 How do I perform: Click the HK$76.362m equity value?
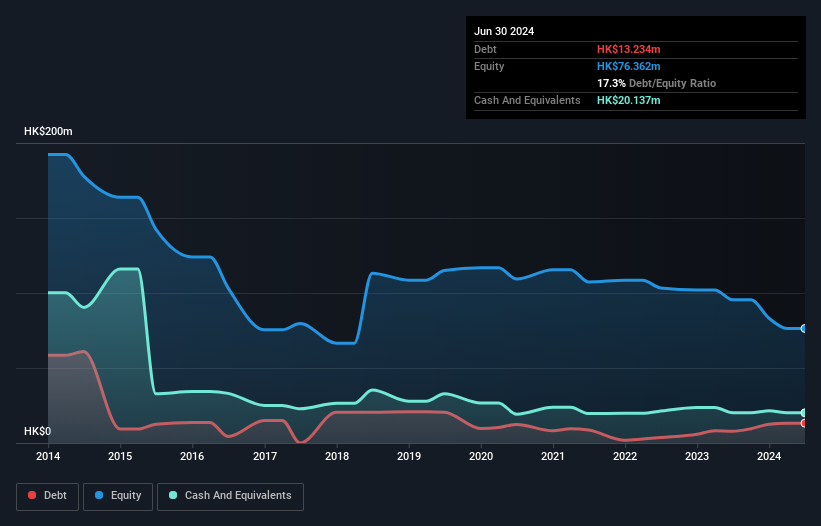pyautogui.click(x=628, y=66)
